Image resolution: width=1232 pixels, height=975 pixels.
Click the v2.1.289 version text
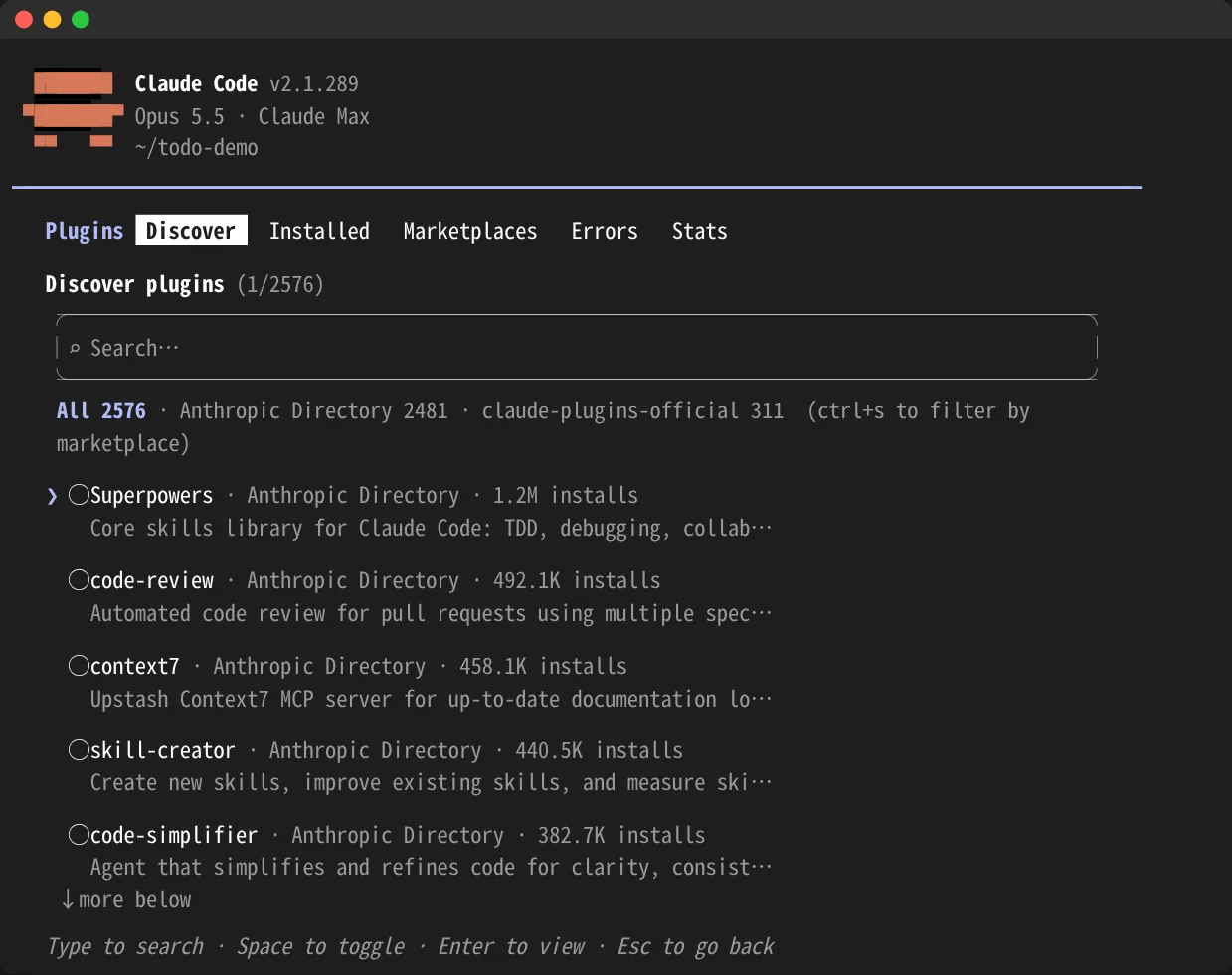point(314,83)
